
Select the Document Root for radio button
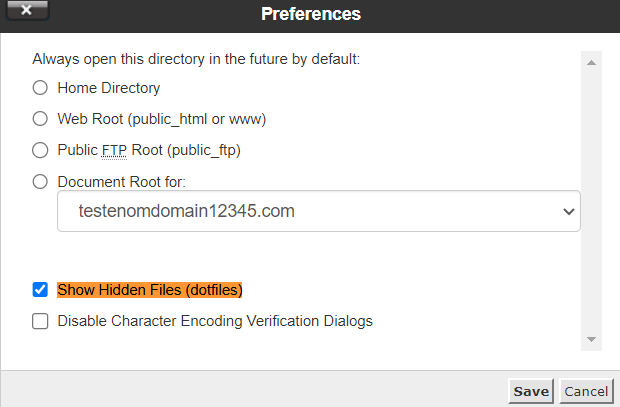coord(40,182)
